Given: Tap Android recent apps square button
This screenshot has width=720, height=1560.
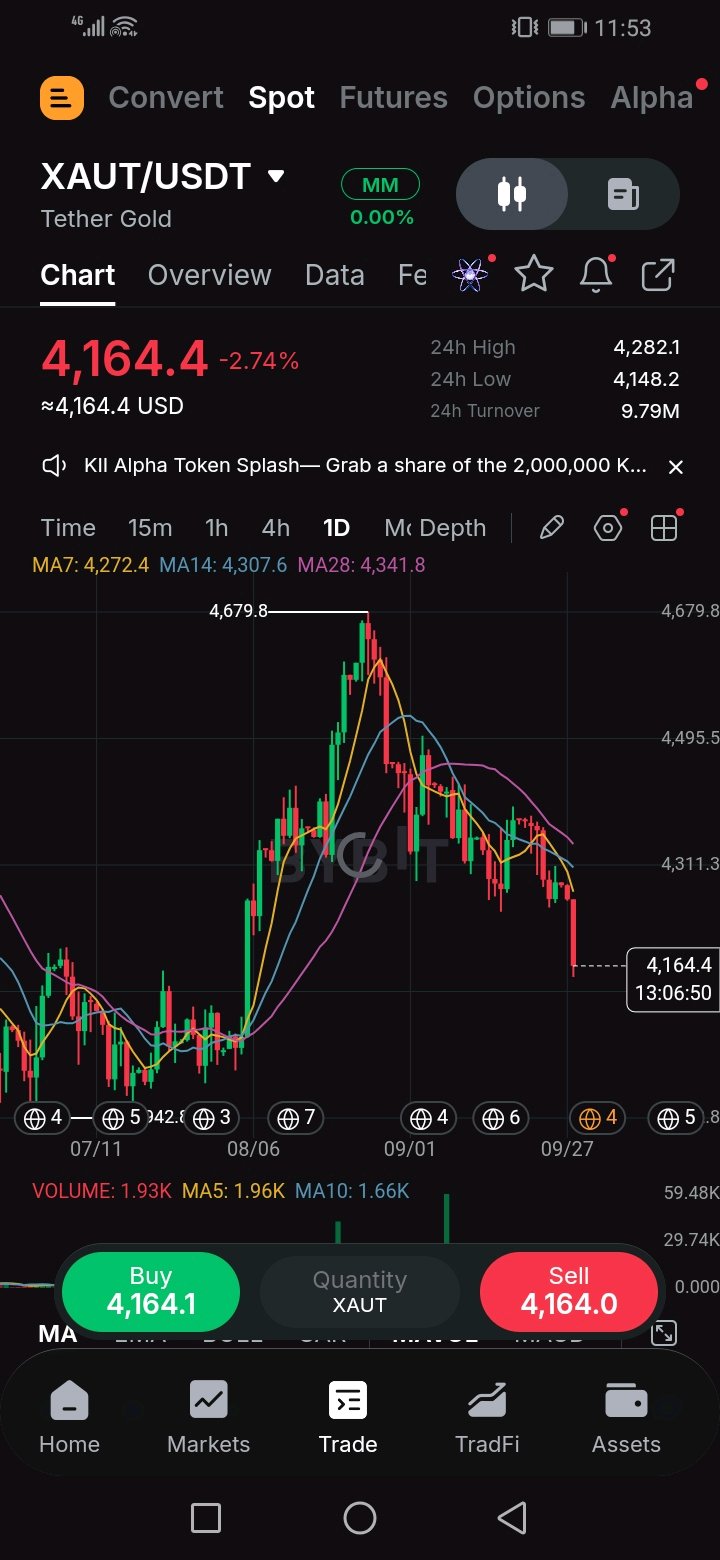Looking at the screenshot, I should pyautogui.click(x=206, y=1518).
